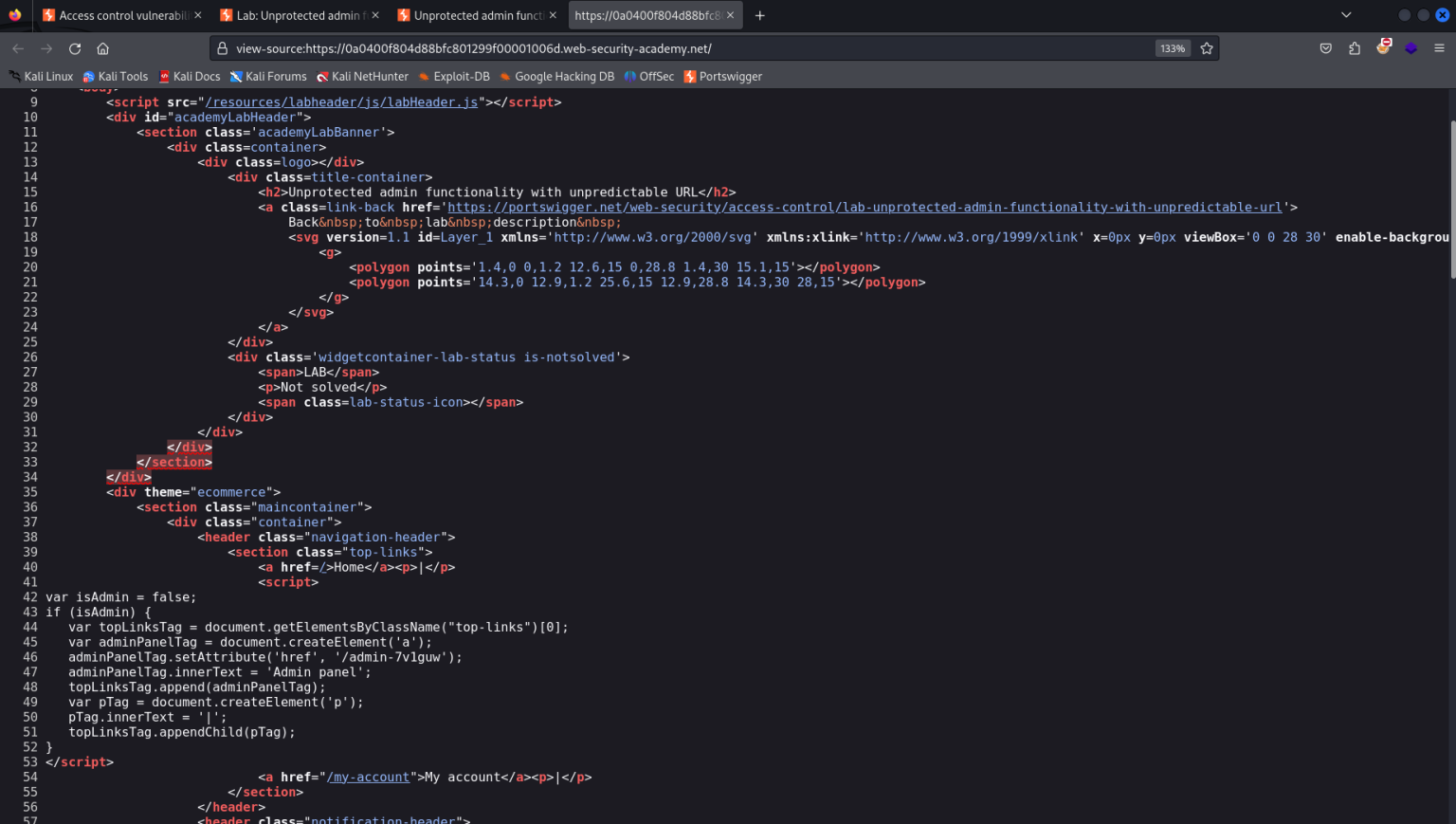Close the Unprotected admin functionality tab
The width and height of the screenshot is (1456, 824).
click(553, 15)
